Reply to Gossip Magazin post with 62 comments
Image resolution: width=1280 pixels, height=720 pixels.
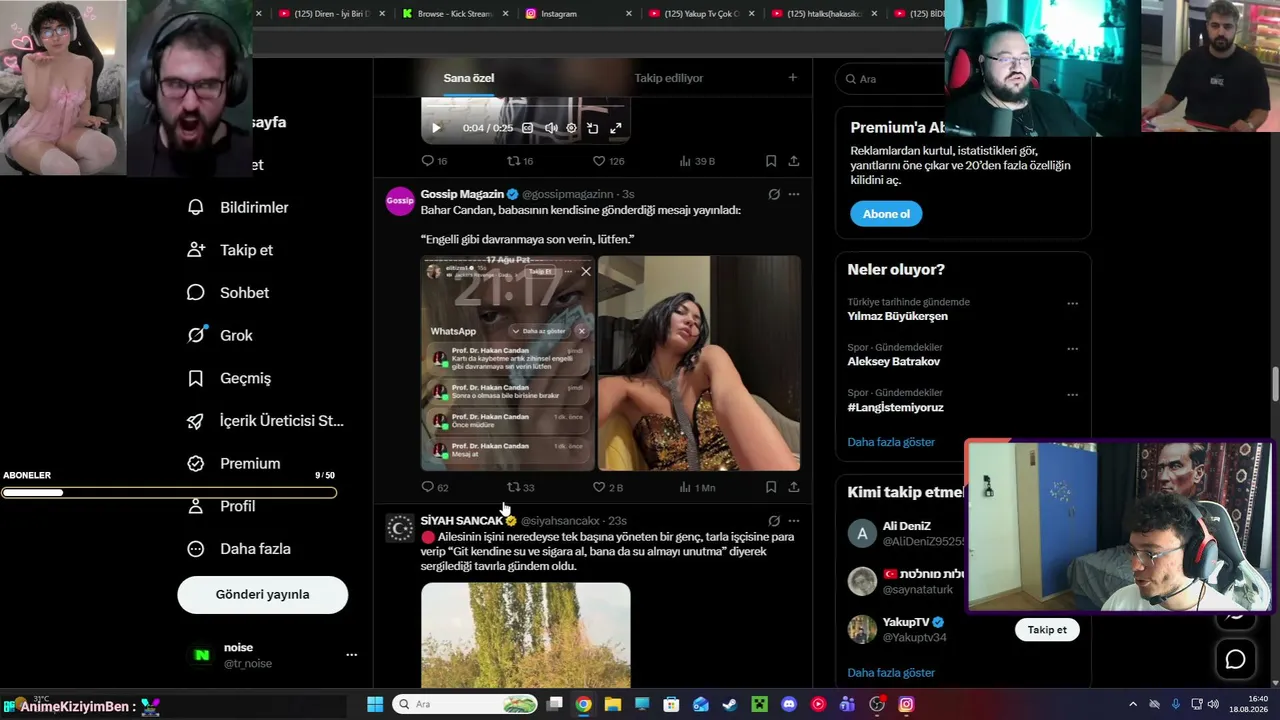click(435, 487)
